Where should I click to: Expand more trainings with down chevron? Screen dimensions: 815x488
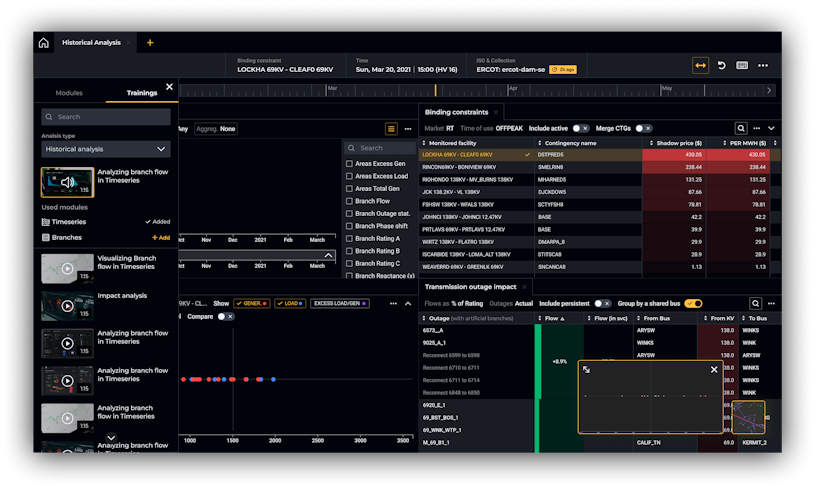(111, 438)
